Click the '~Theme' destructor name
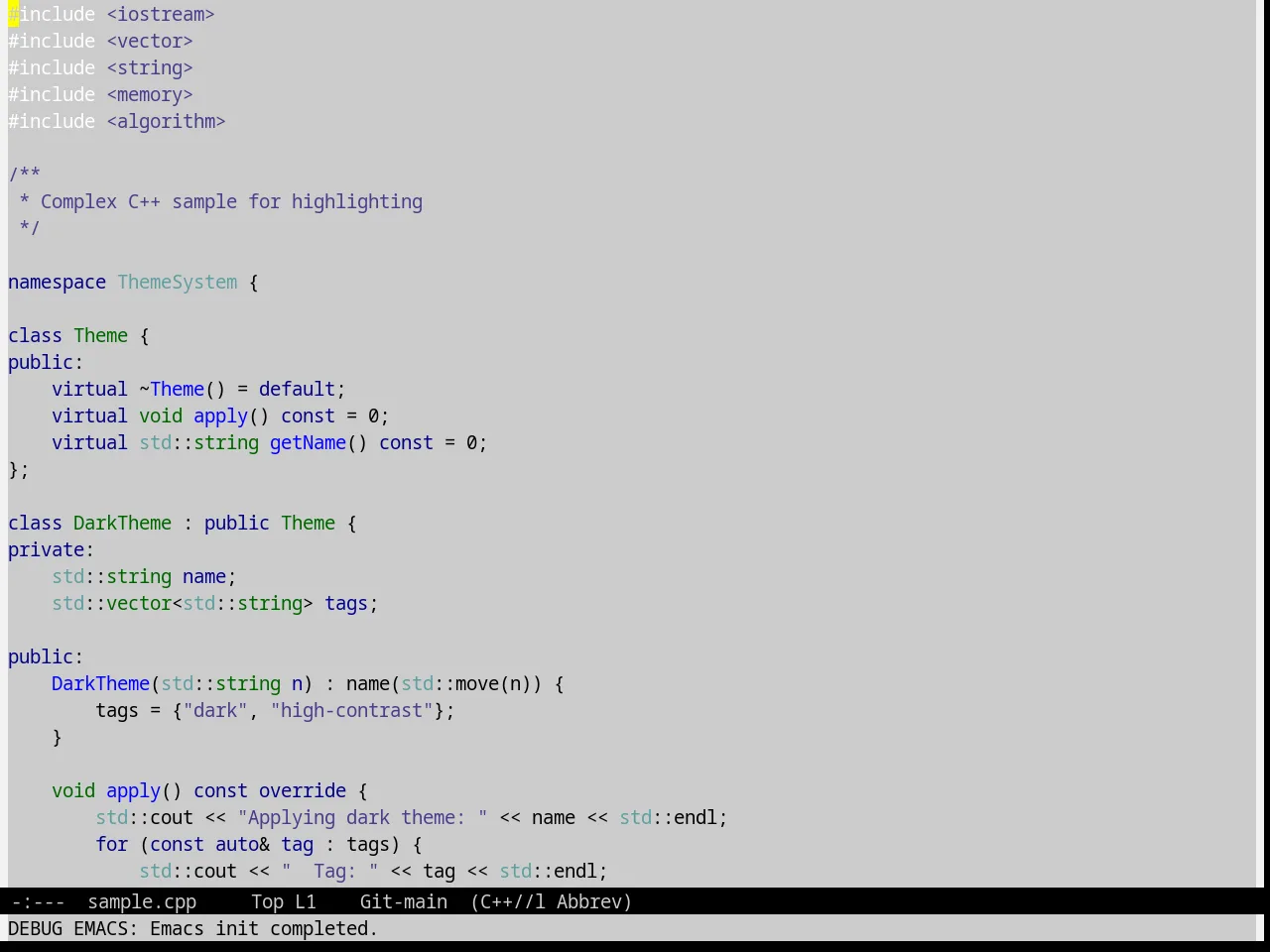Image resolution: width=1270 pixels, height=952 pixels. click(172, 389)
